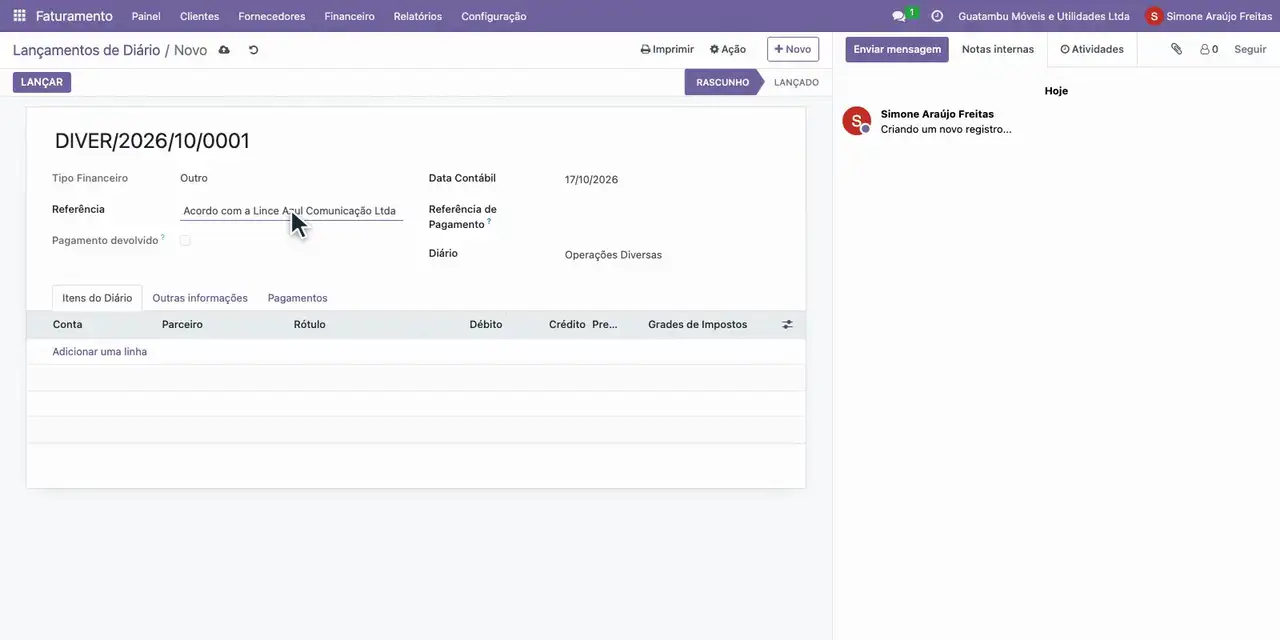This screenshot has width=1280, height=640.
Task: Switch to Notas internas tab
Action: click(998, 49)
